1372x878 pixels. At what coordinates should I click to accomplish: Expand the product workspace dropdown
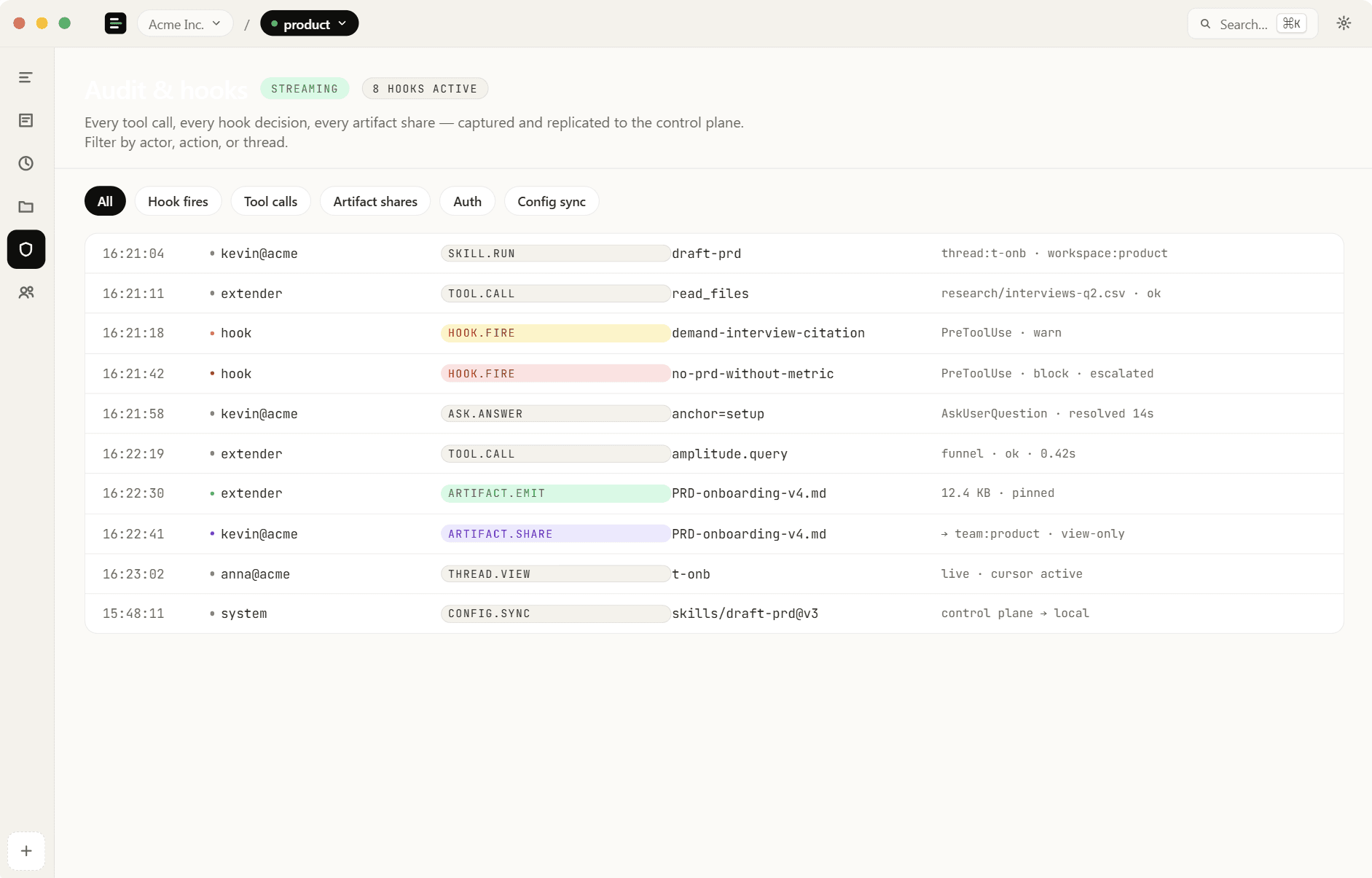pos(309,24)
